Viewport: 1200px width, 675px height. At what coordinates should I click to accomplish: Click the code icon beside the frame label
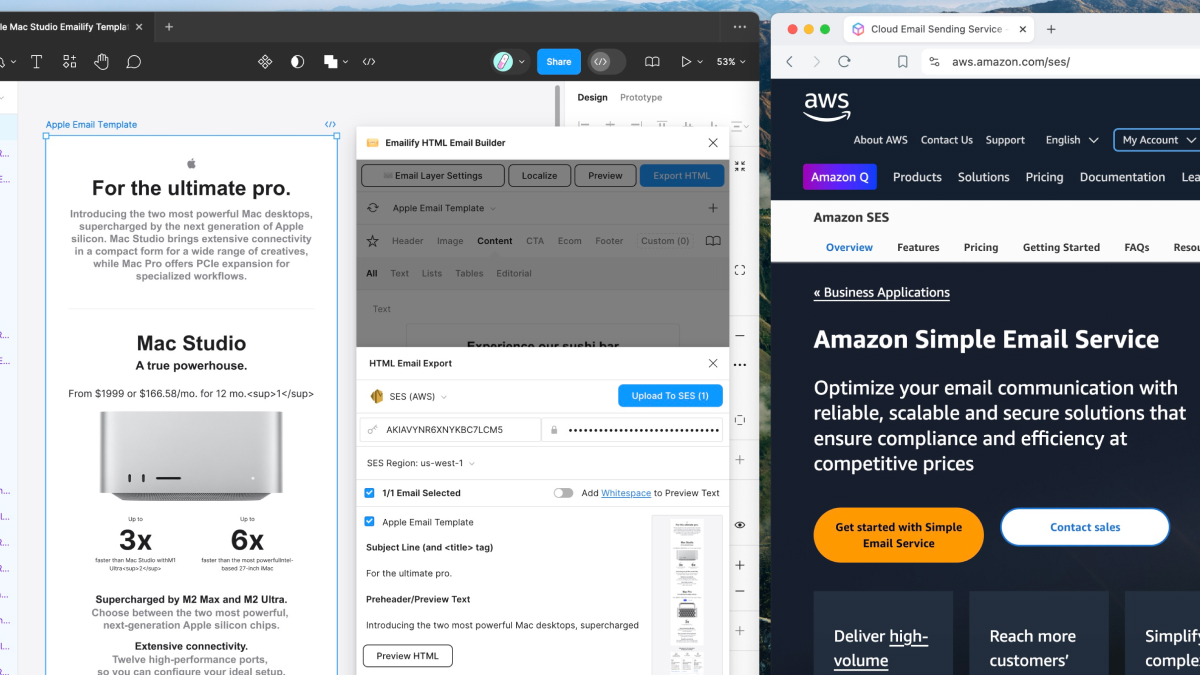(x=331, y=125)
